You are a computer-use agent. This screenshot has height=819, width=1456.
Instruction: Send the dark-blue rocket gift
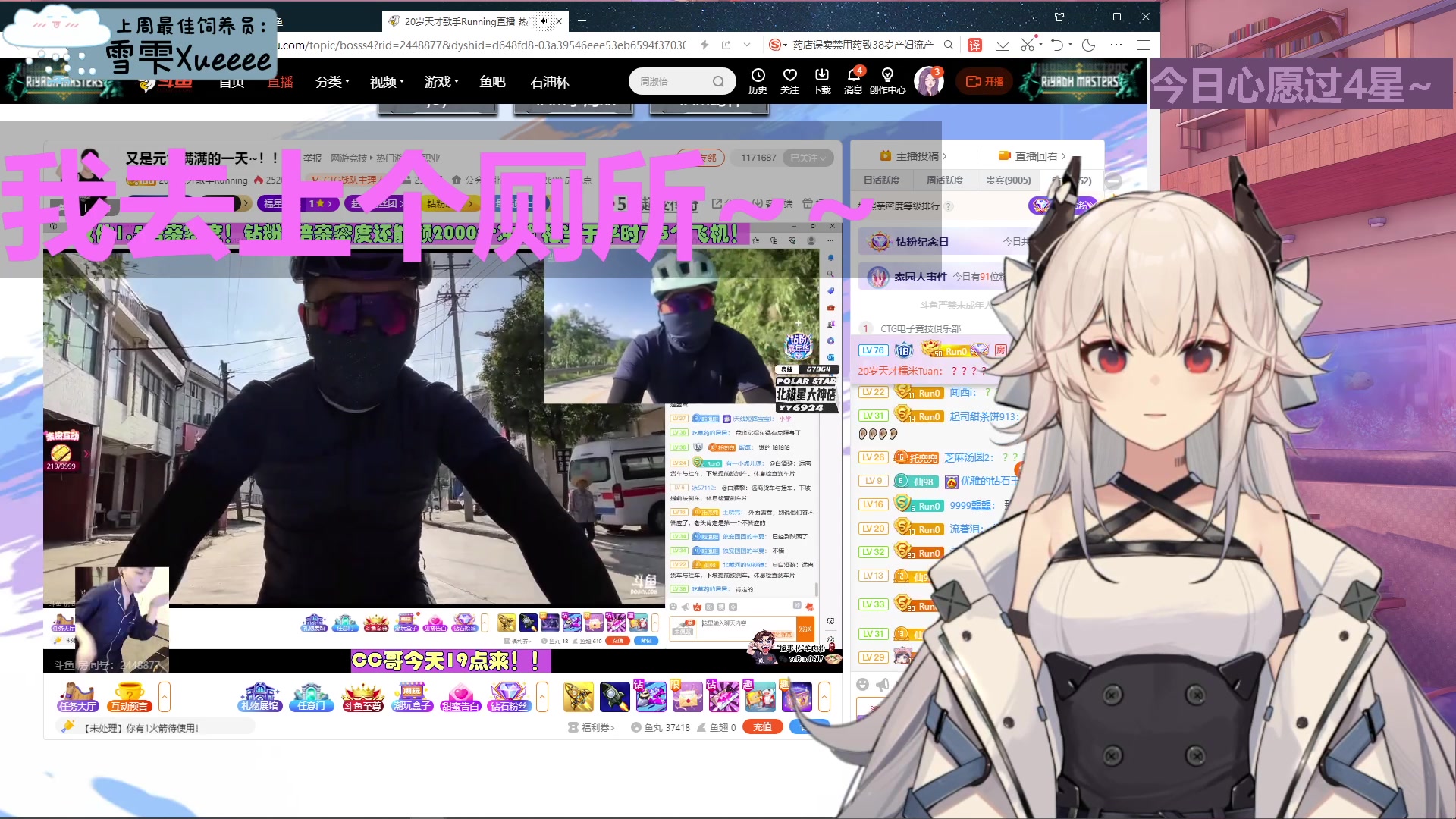pyautogui.click(x=614, y=697)
